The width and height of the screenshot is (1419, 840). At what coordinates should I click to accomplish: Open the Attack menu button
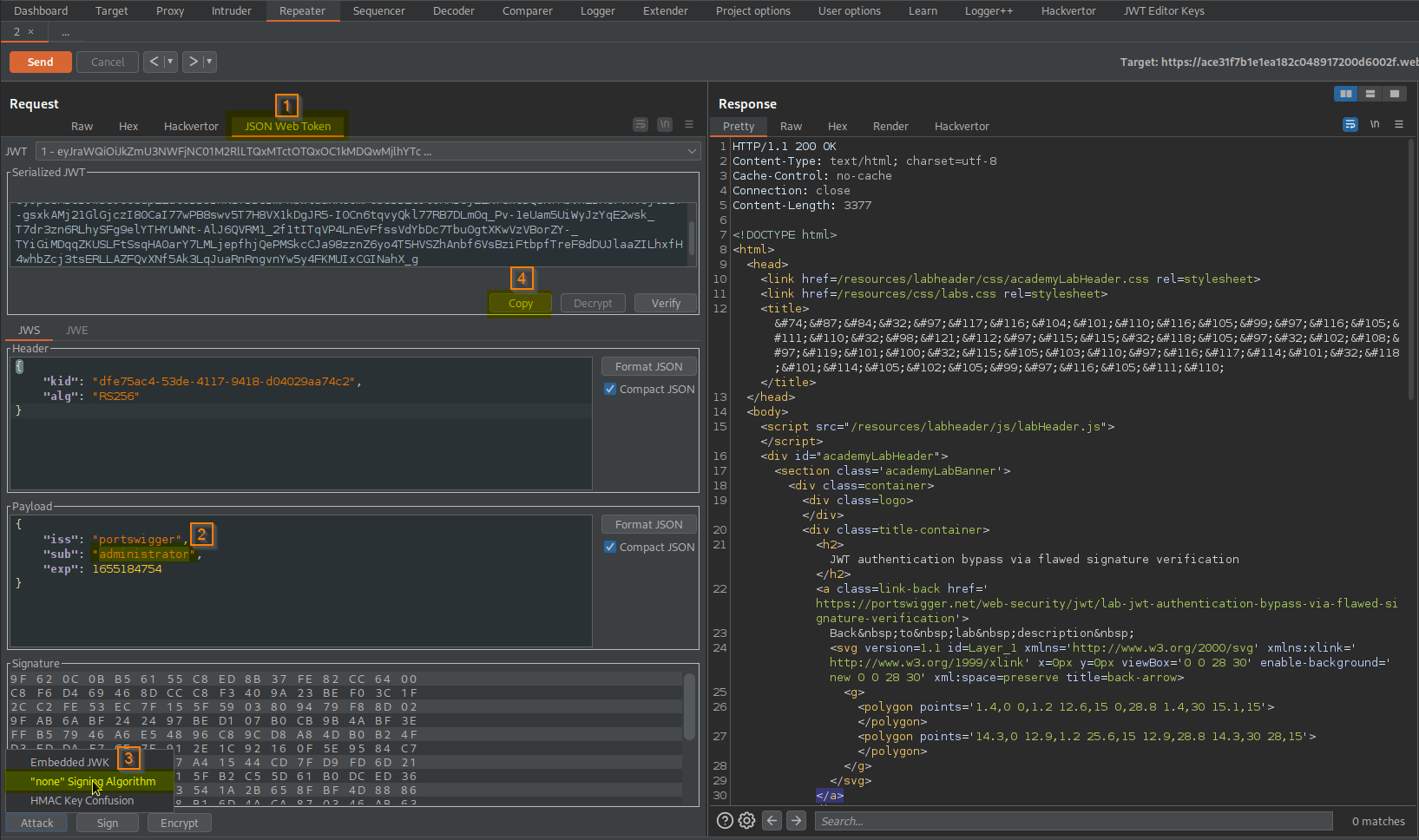37,823
